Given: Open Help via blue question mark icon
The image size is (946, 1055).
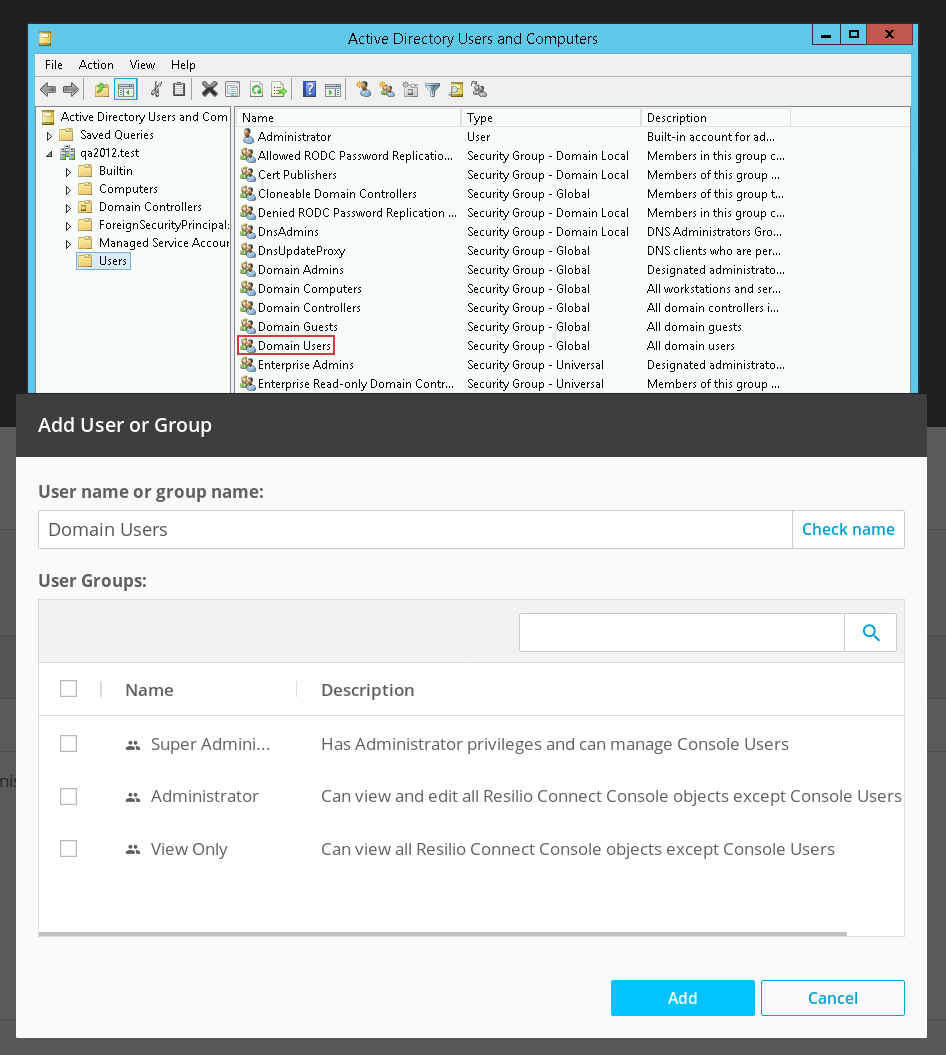Looking at the screenshot, I should [x=310, y=90].
